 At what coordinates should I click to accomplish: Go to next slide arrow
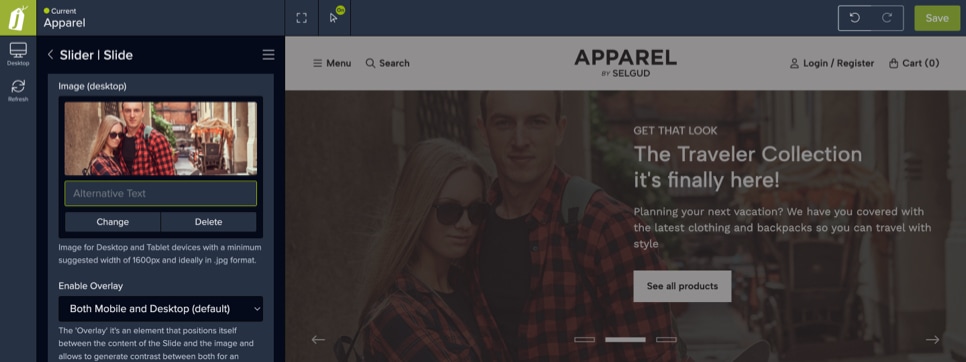(x=932, y=339)
